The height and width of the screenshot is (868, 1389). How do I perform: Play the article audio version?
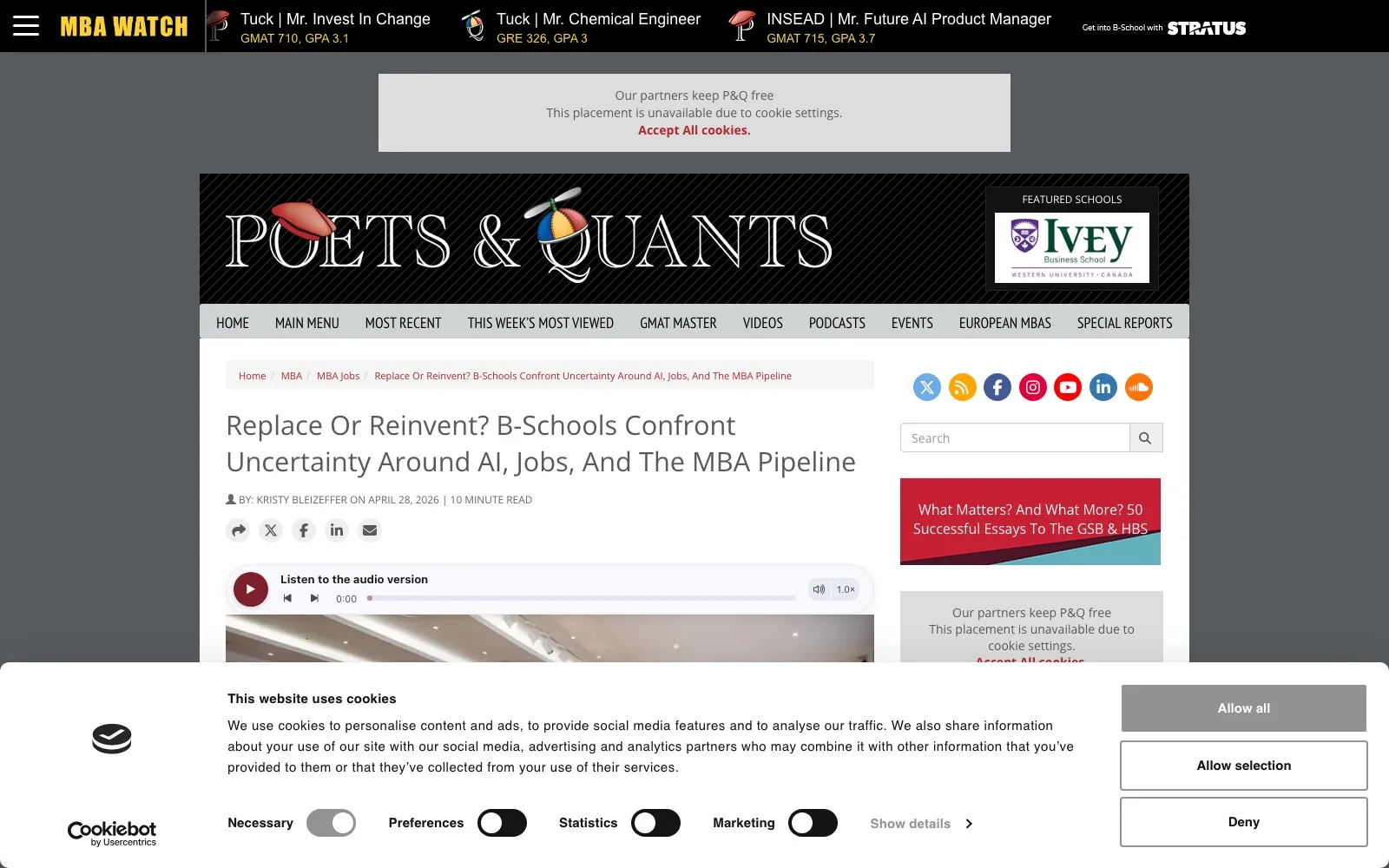(250, 589)
